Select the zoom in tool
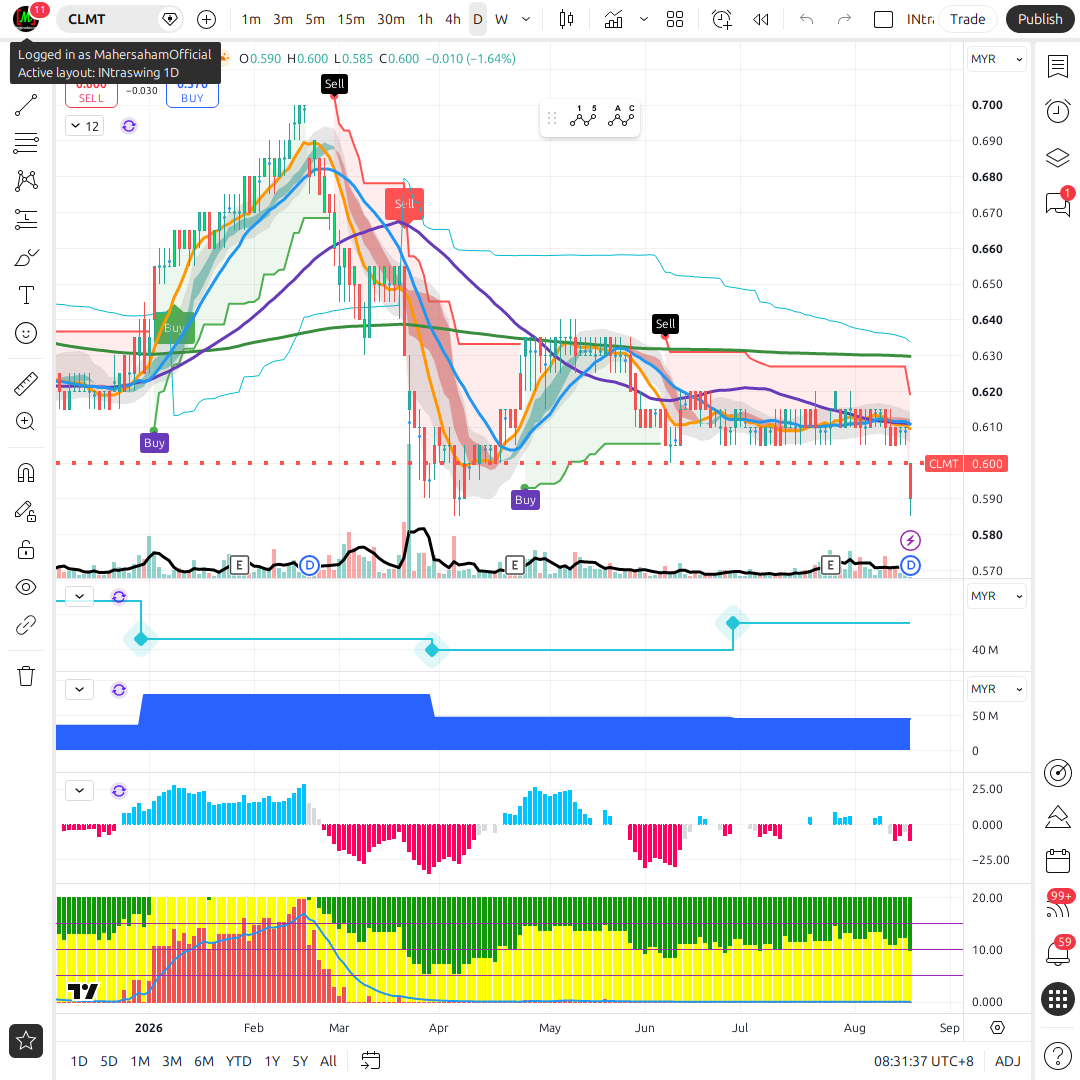 click(26, 422)
